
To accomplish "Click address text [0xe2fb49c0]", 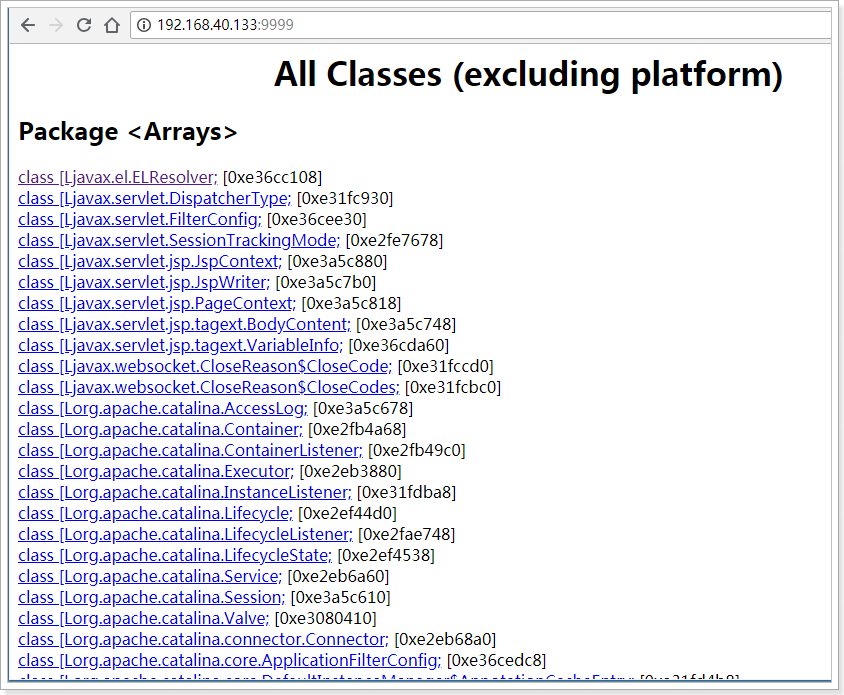I will pyautogui.click(x=417, y=450).
